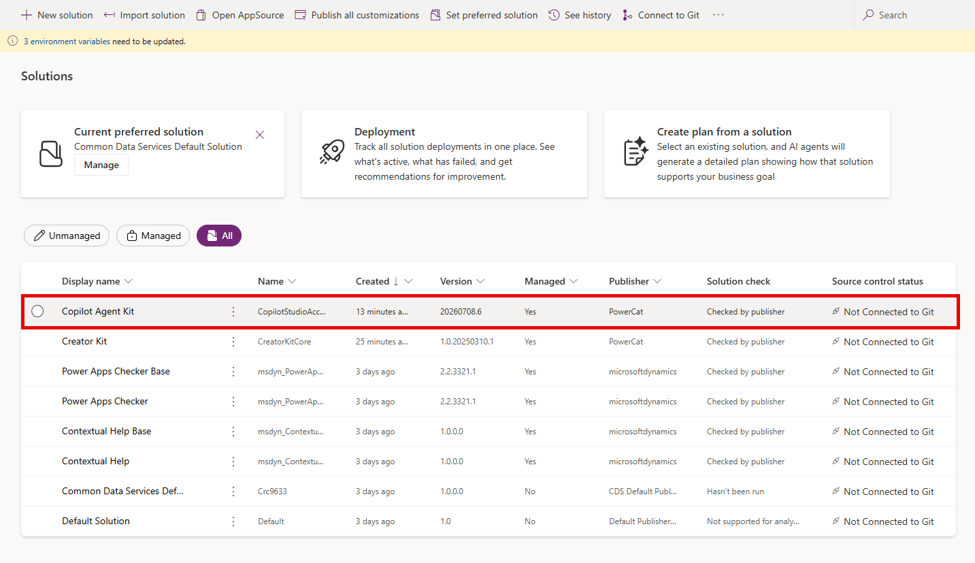
Task: Open the Creator Kit solution
Action: [84, 341]
